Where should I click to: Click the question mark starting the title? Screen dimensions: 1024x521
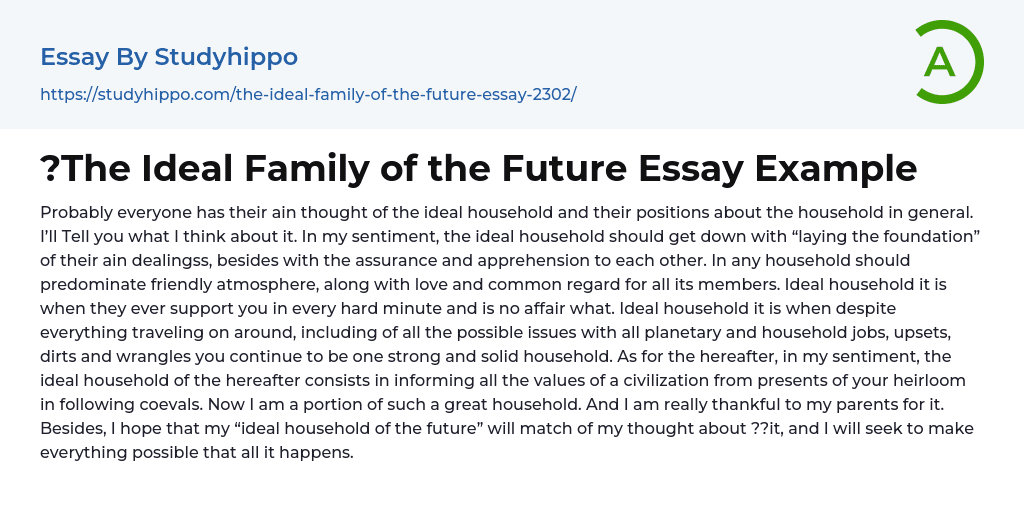pyautogui.click(x=50, y=168)
